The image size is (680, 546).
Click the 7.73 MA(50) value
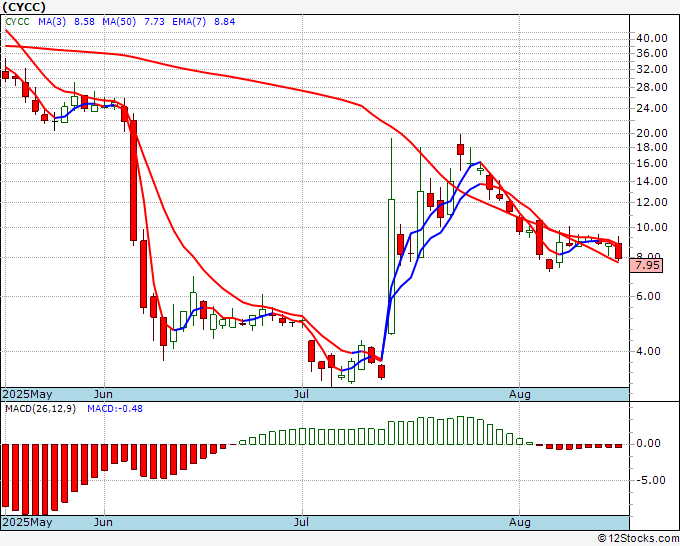154,22
